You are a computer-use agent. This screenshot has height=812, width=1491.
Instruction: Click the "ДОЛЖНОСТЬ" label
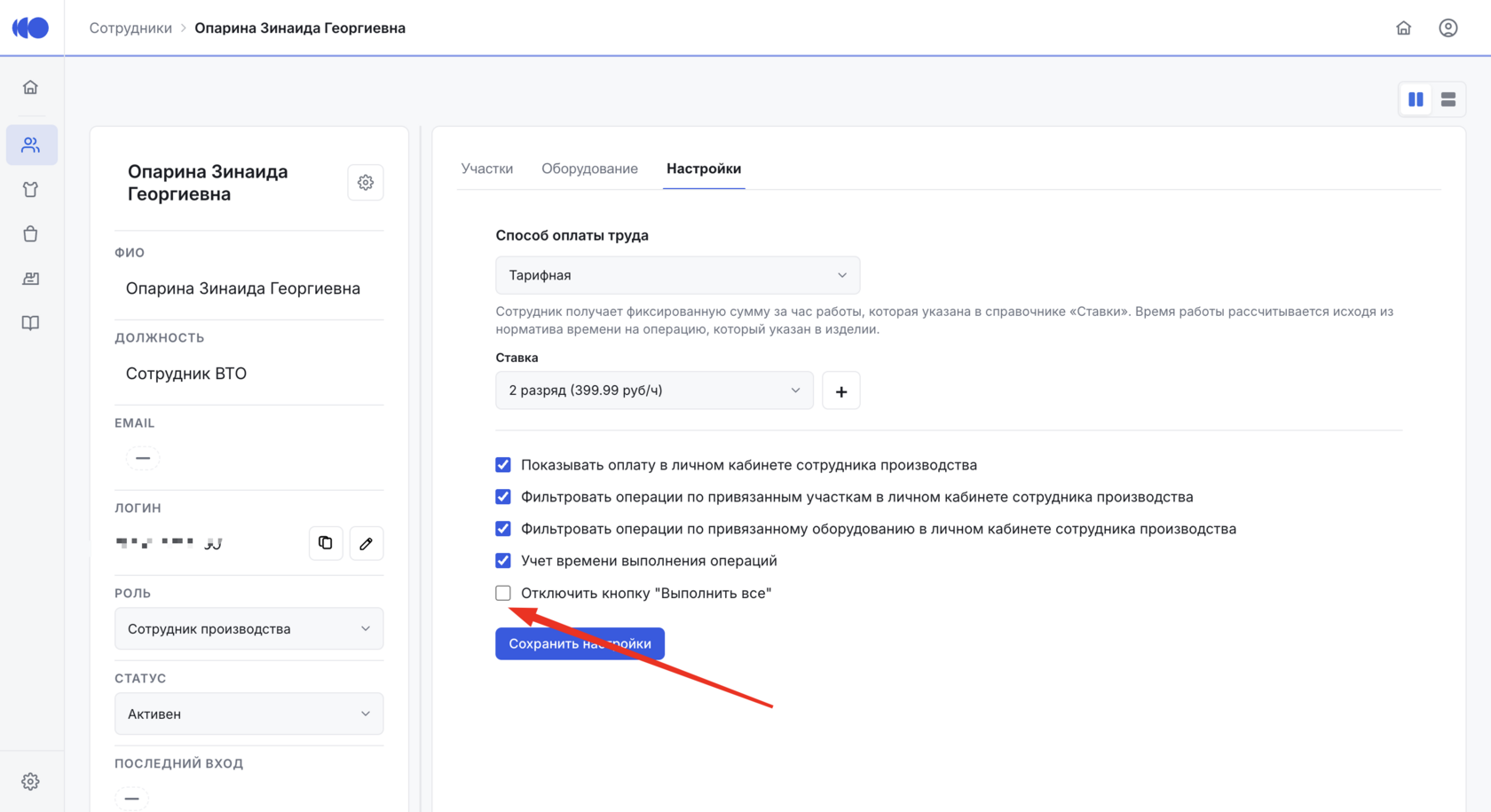(x=160, y=337)
